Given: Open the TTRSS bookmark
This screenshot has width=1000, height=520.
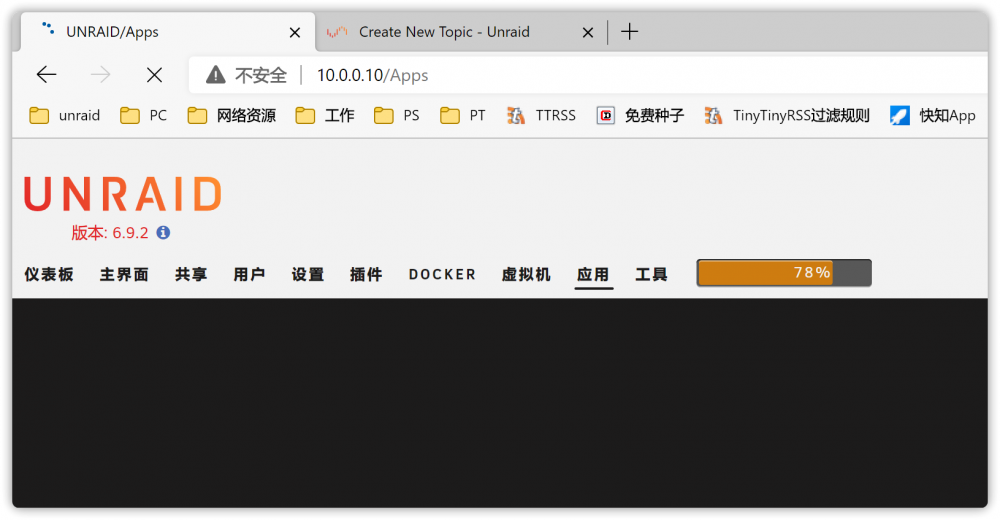Looking at the screenshot, I should pos(541,115).
